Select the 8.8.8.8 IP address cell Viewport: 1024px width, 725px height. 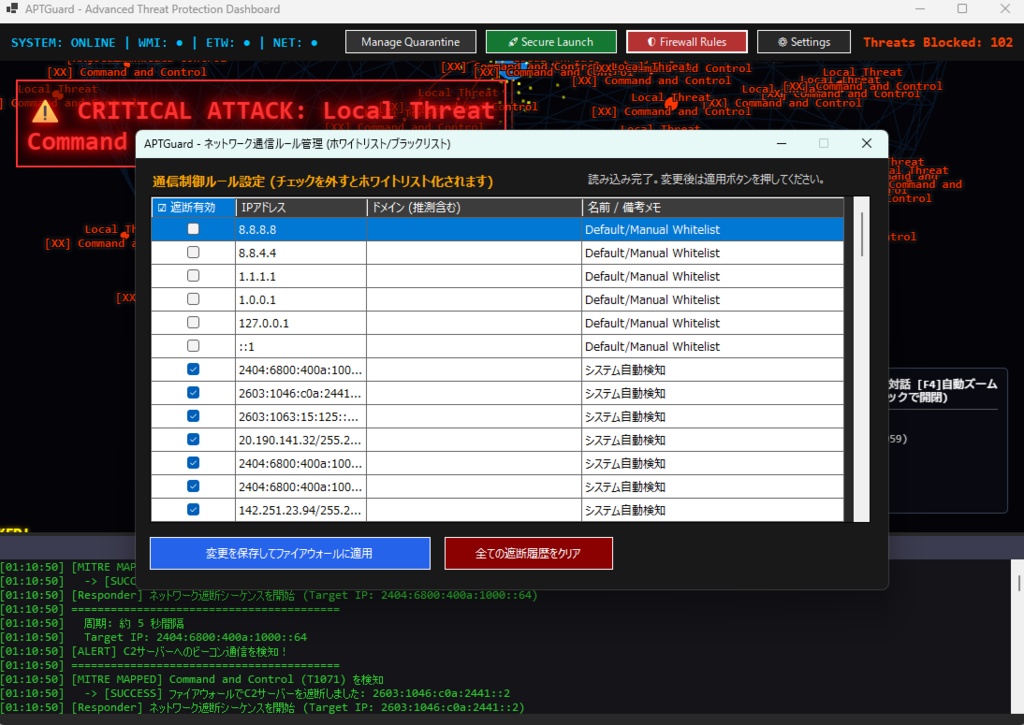pos(301,229)
